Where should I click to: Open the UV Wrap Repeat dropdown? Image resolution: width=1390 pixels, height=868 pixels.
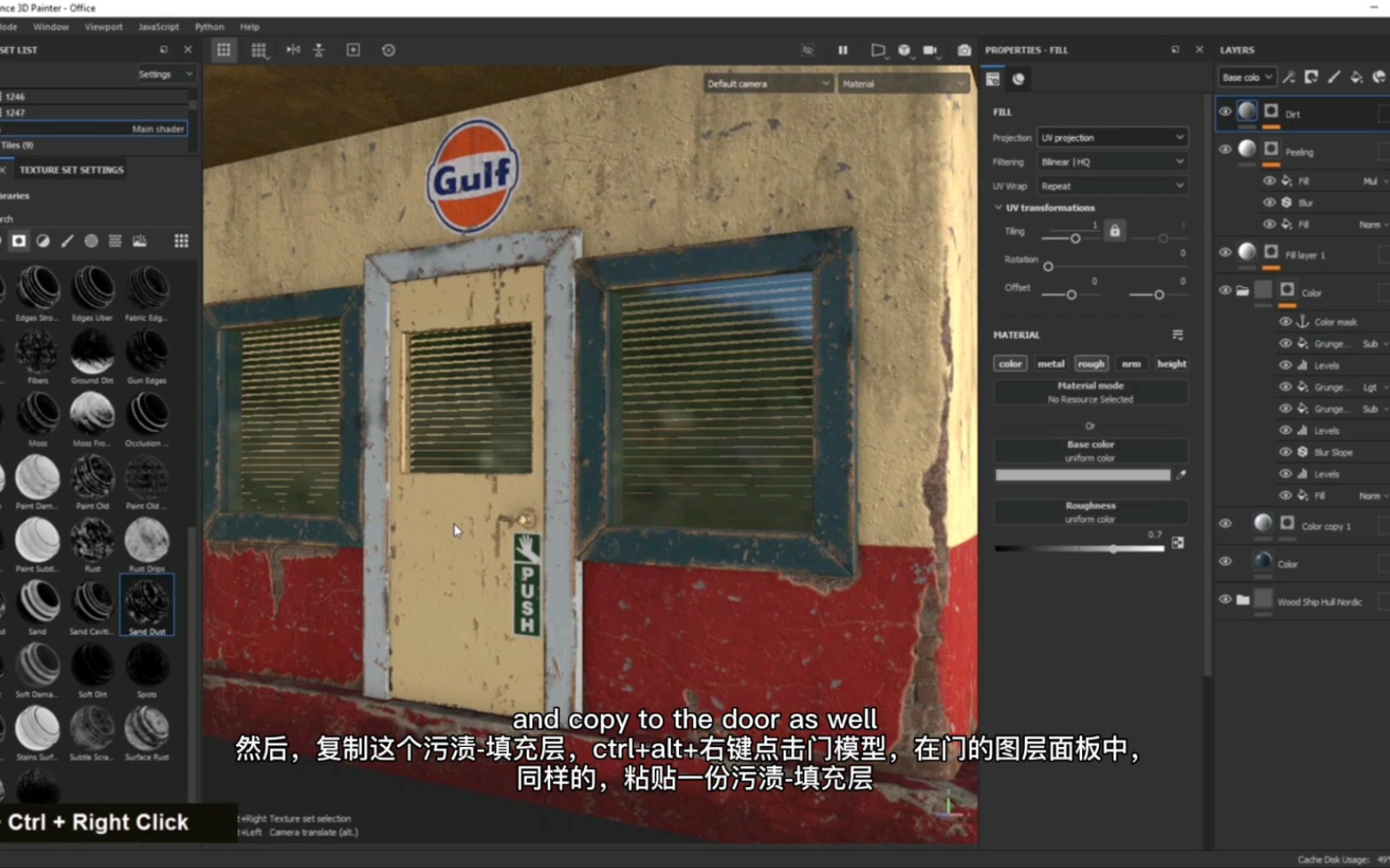1112,186
